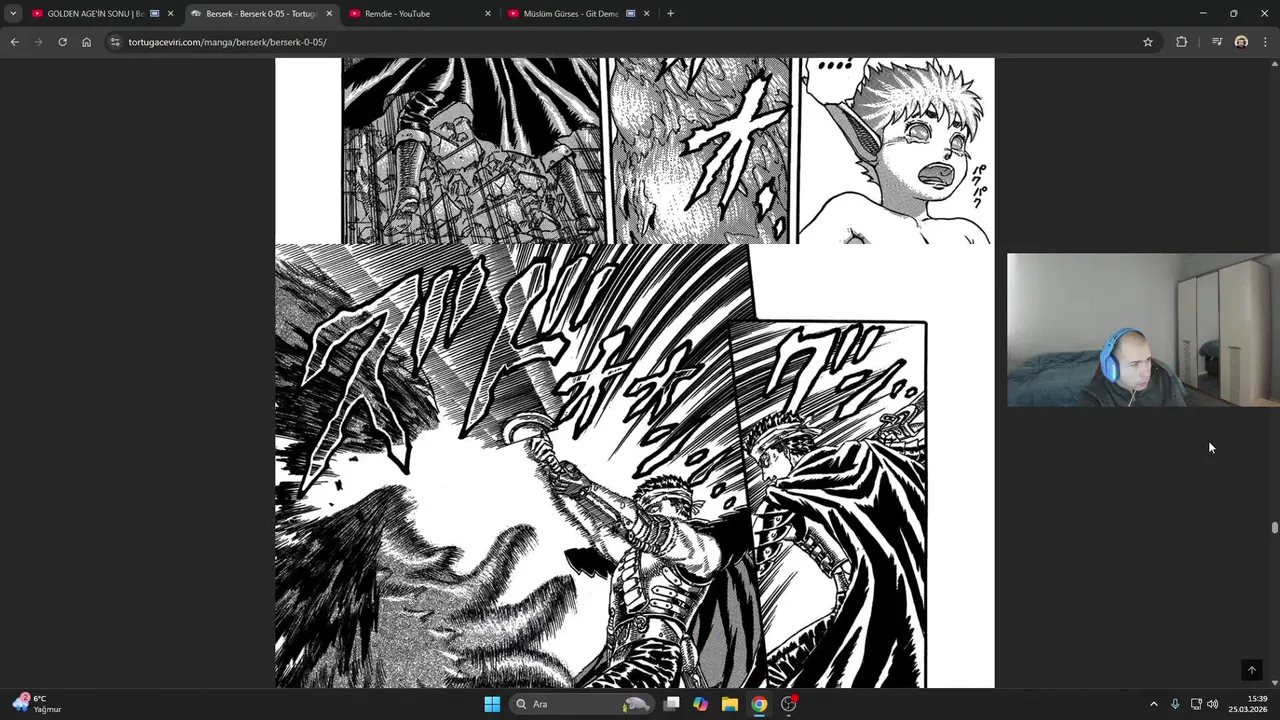Click the microphone icon in system tray

(x=1175, y=704)
